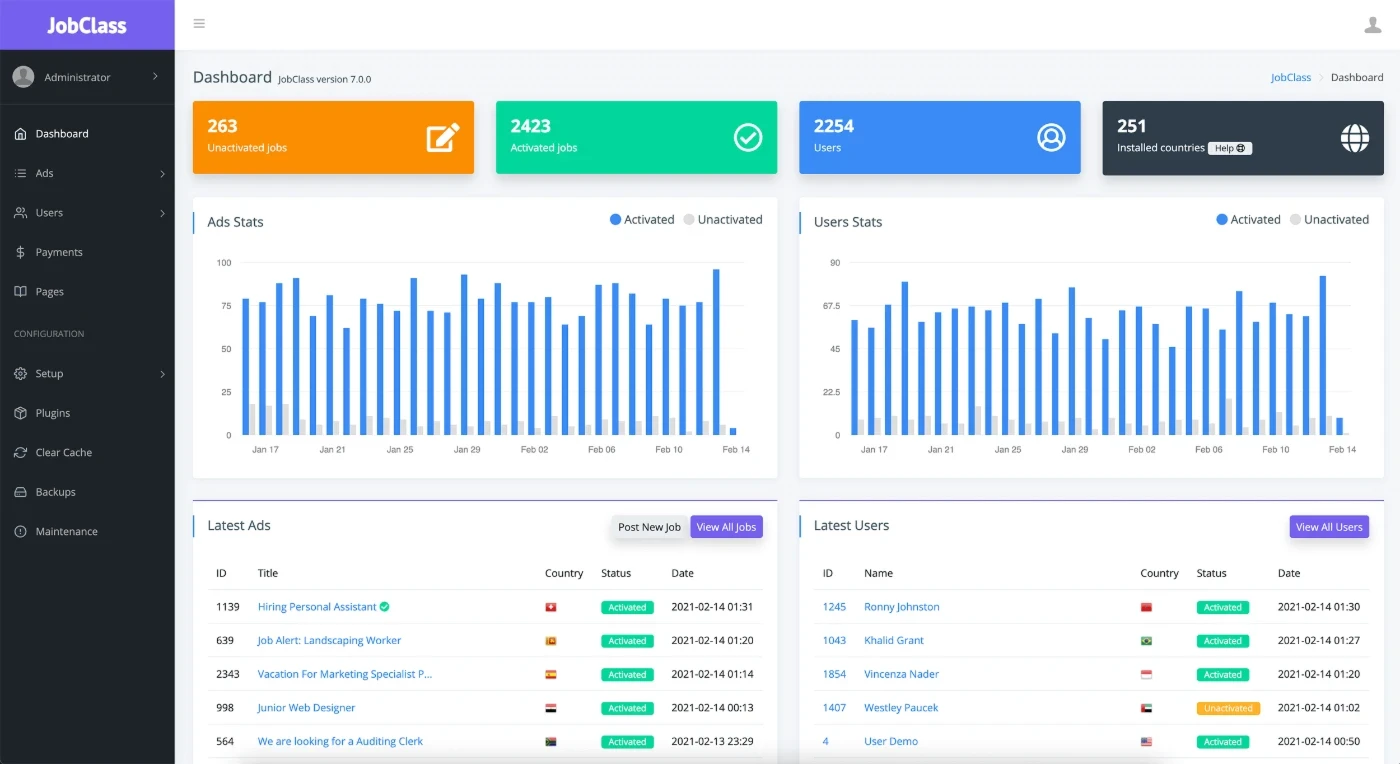
Task: Click the edit icon on Unactivated jobs card
Action: (x=443, y=137)
